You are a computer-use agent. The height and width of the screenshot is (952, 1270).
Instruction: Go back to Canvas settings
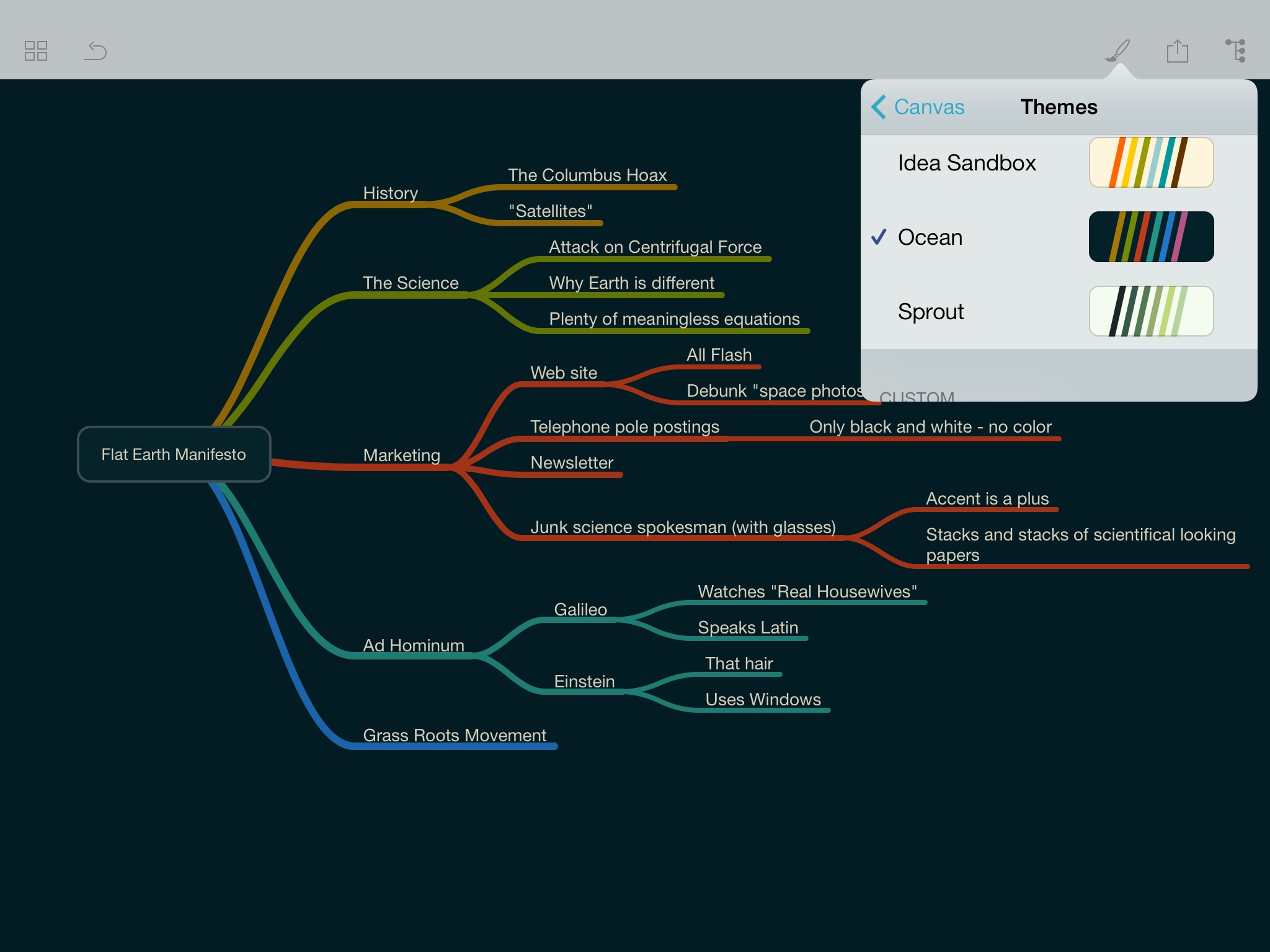(918, 107)
